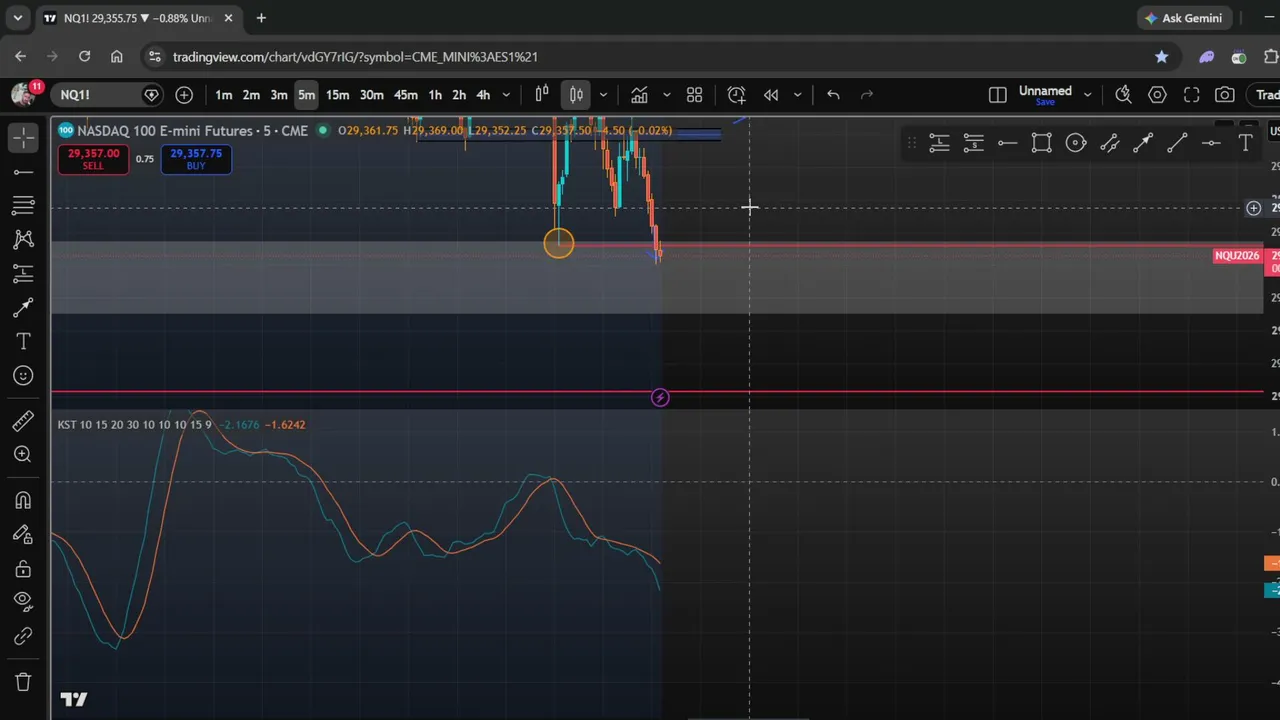Viewport: 1280px width, 720px height.
Task: Select the long position favorite tool
Action: (939, 143)
